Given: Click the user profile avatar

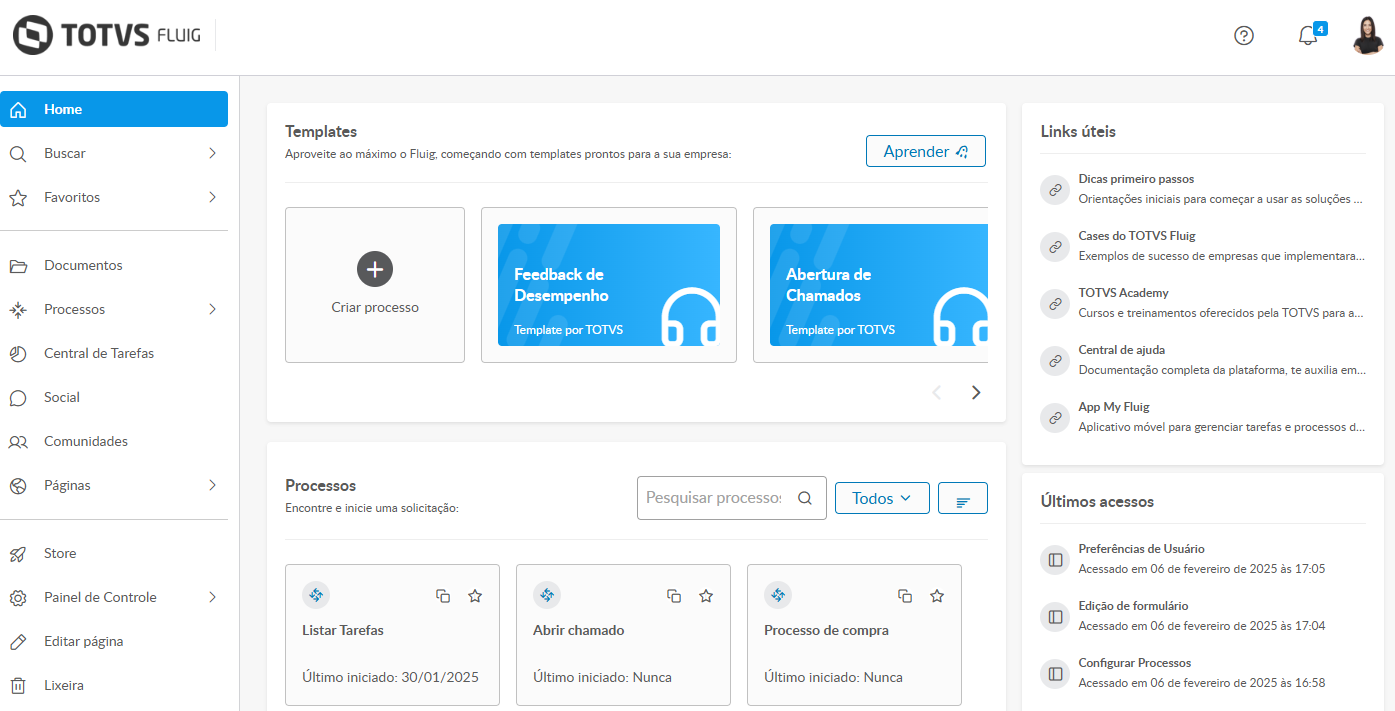Looking at the screenshot, I should (x=1367, y=36).
